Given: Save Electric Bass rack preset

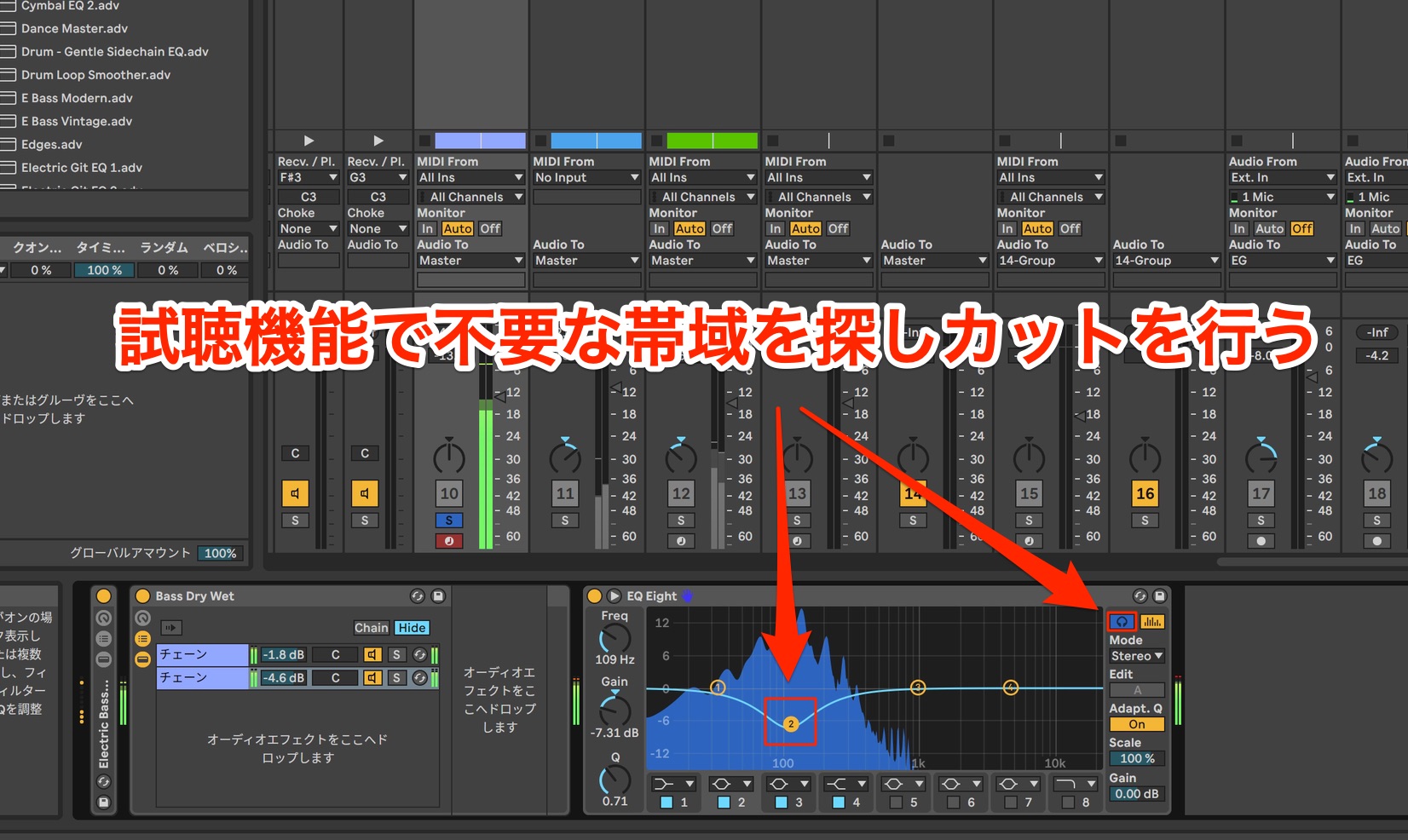Looking at the screenshot, I should pos(104,803).
